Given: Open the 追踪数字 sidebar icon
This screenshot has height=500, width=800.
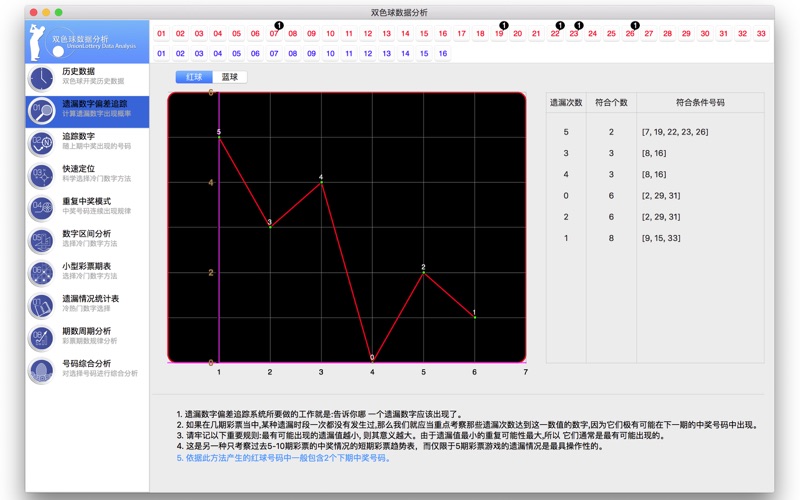Looking at the screenshot, I should [x=41, y=143].
